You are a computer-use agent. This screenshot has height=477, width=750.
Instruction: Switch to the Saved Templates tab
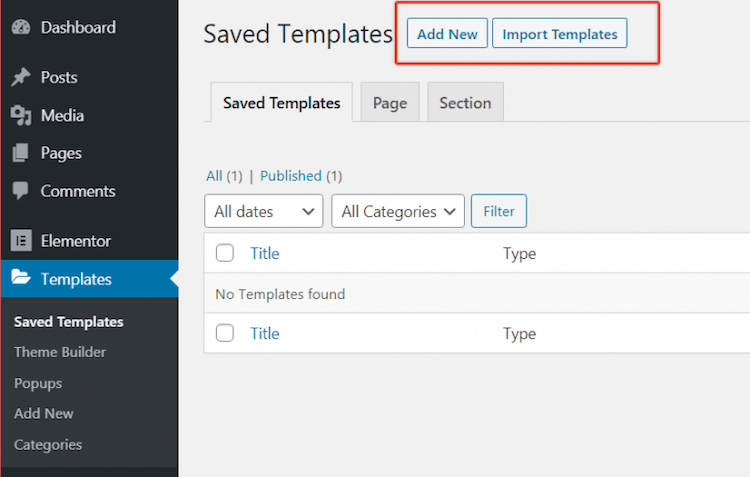tap(281, 102)
